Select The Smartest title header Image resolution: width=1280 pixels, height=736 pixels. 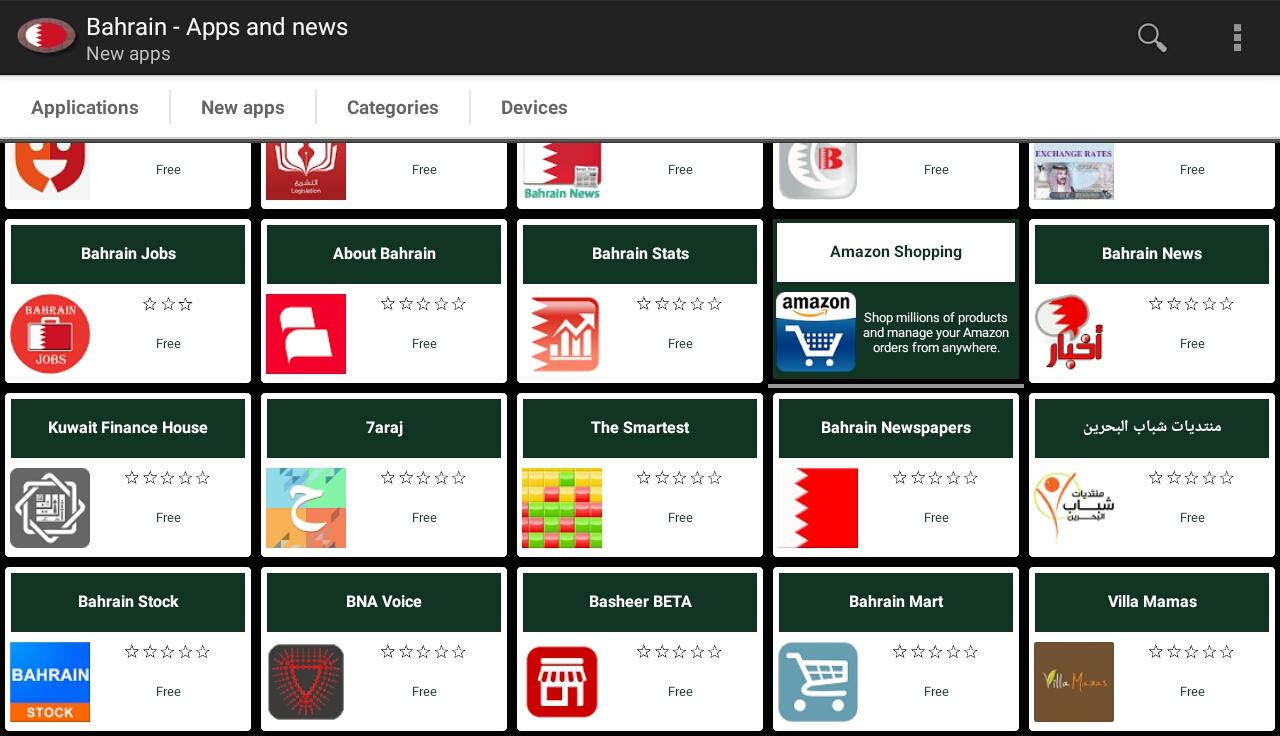tap(640, 428)
